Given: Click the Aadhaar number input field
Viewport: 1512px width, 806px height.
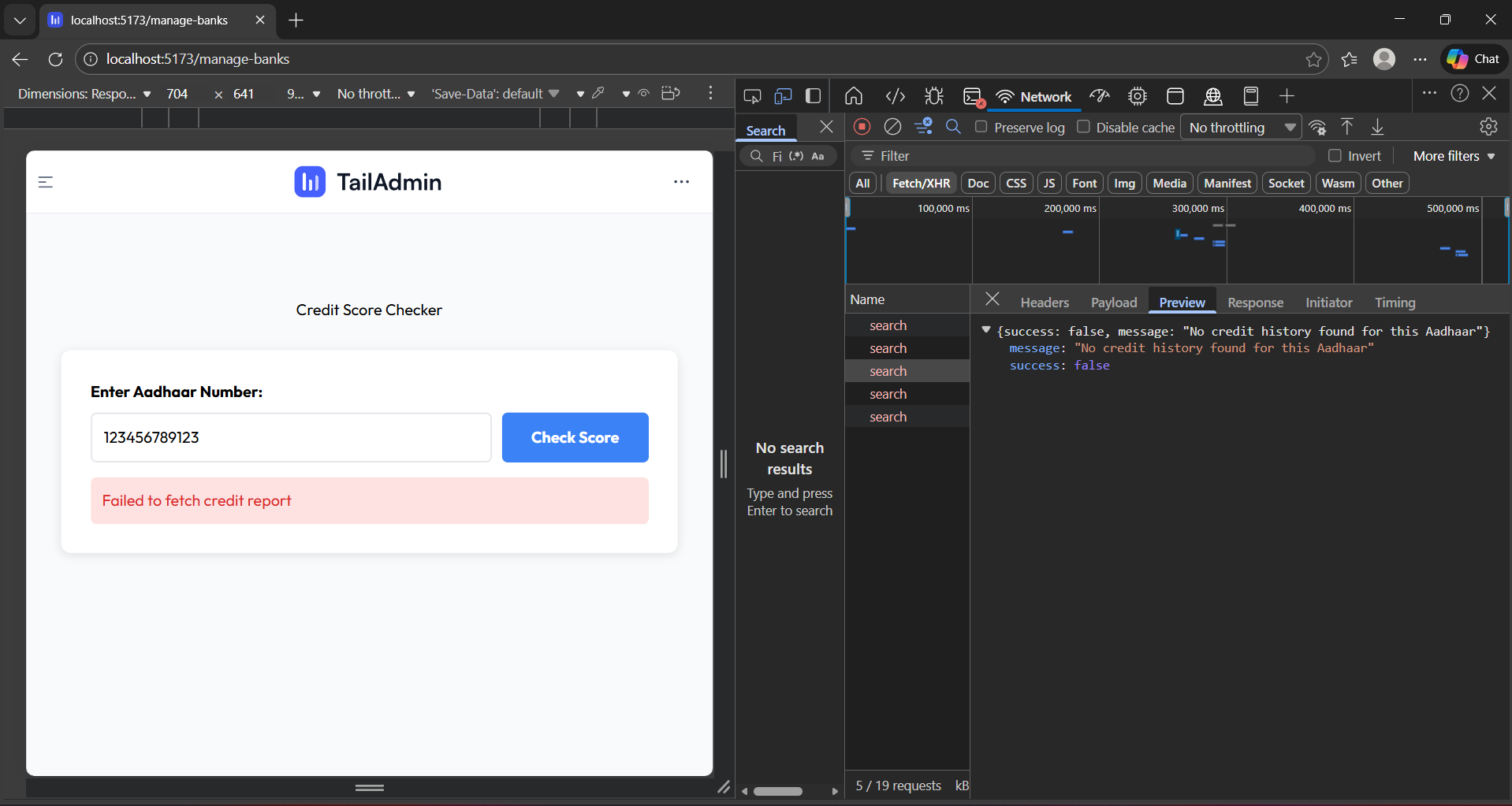Looking at the screenshot, I should tap(291, 437).
